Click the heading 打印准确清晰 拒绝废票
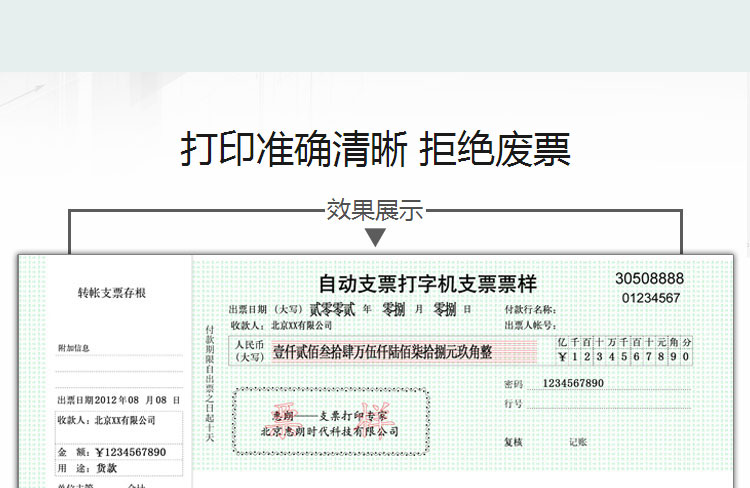Viewport: 750px width, 488px height. (x=375, y=150)
